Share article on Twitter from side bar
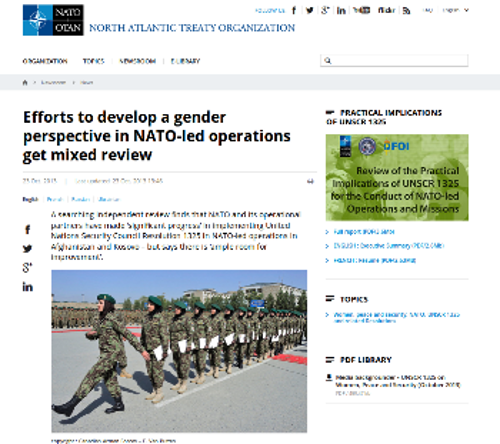This screenshot has width=500, height=444. pos(27,249)
